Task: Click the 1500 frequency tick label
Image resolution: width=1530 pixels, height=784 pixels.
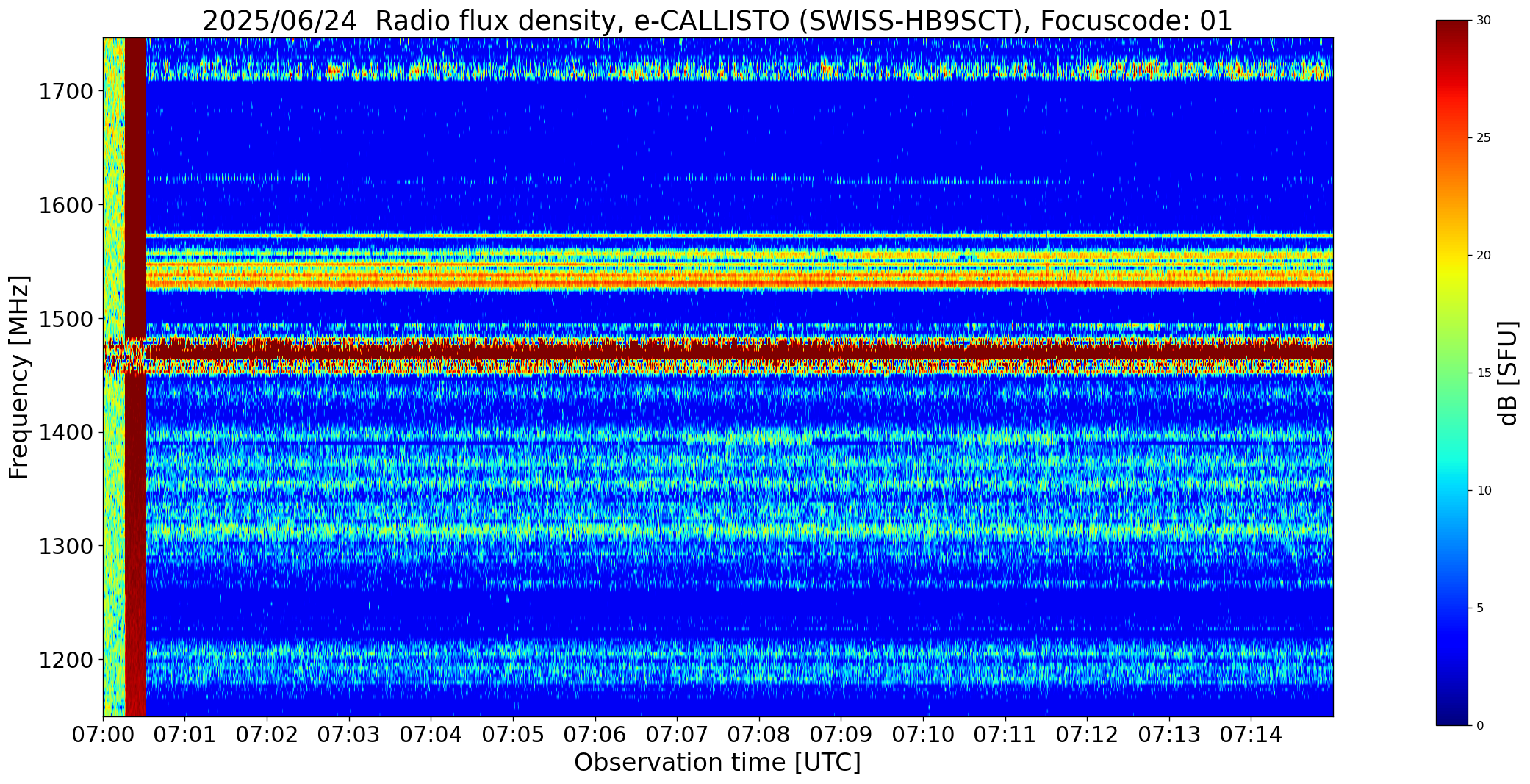Action: pyautogui.click(x=65, y=319)
